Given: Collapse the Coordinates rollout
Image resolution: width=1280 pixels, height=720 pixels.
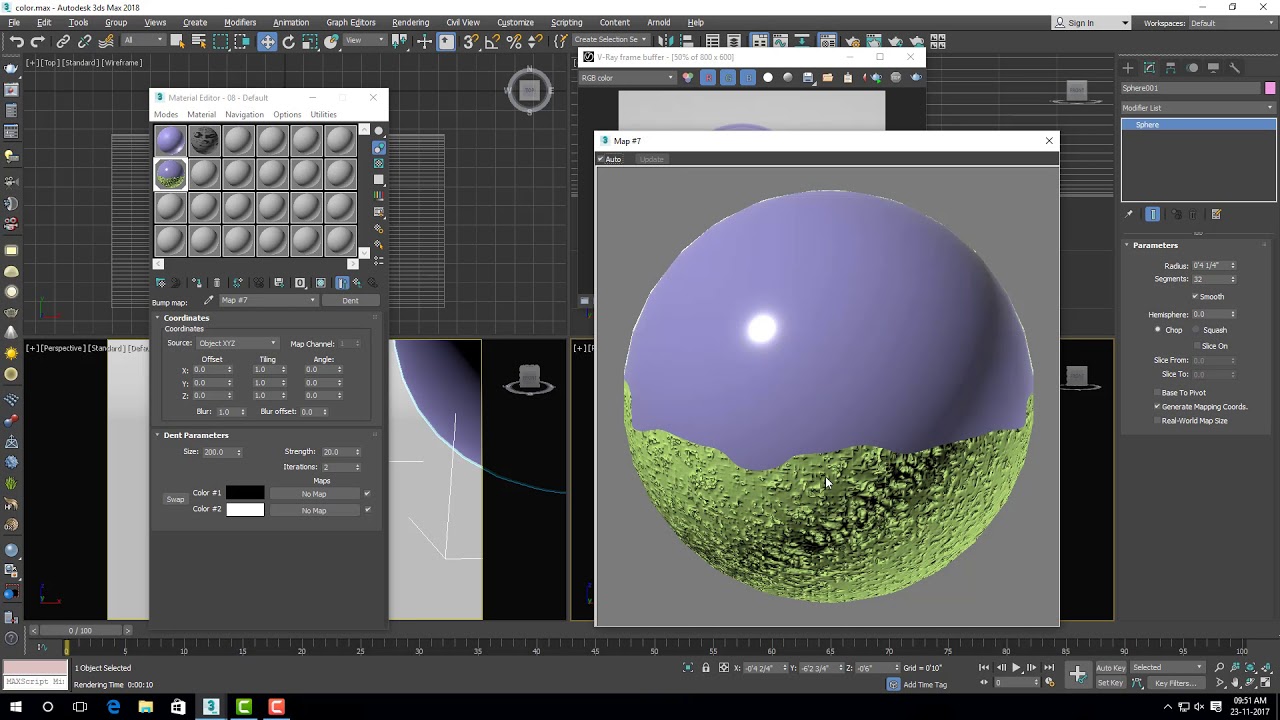Looking at the screenshot, I should tap(186, 318).
